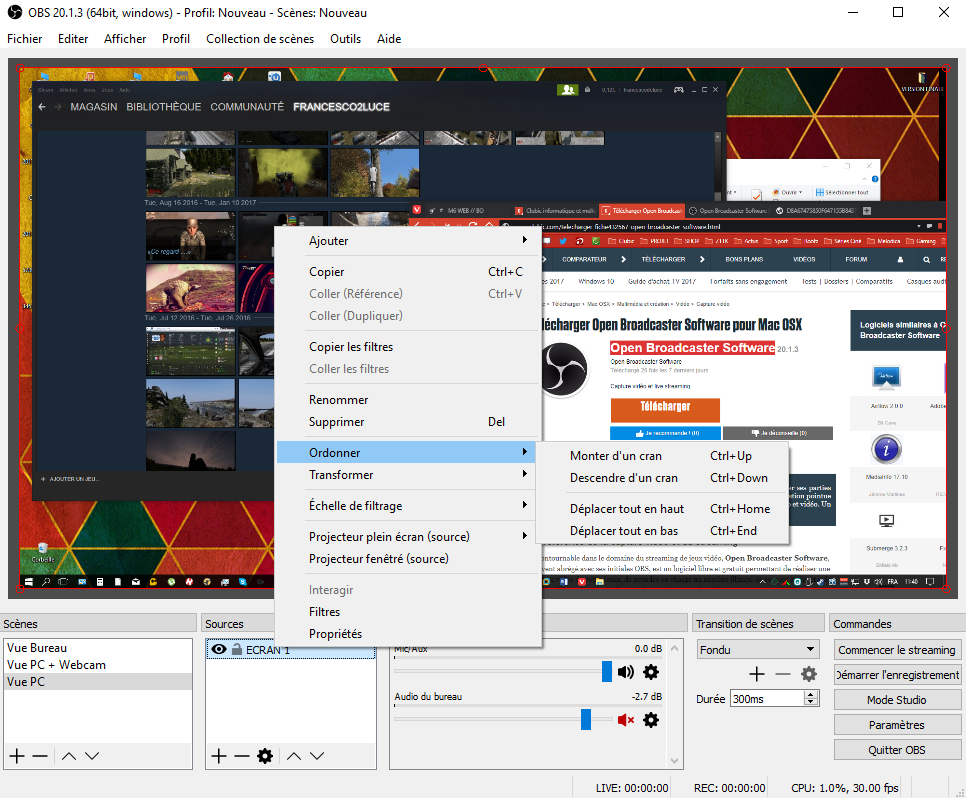Open the Fondu transition dropdown
The image size is (966, 798).
point(757,649)
